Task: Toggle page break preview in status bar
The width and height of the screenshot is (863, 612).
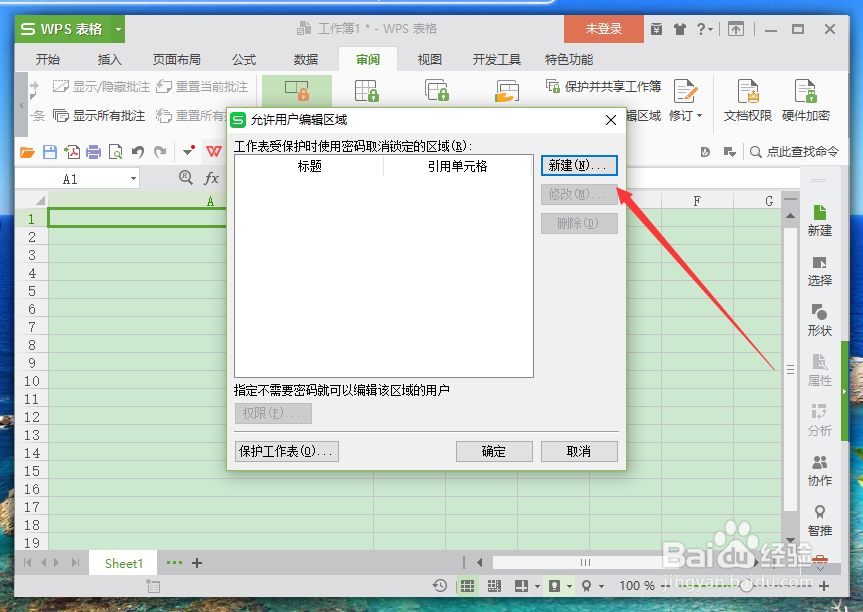Action: click(493, 585)
